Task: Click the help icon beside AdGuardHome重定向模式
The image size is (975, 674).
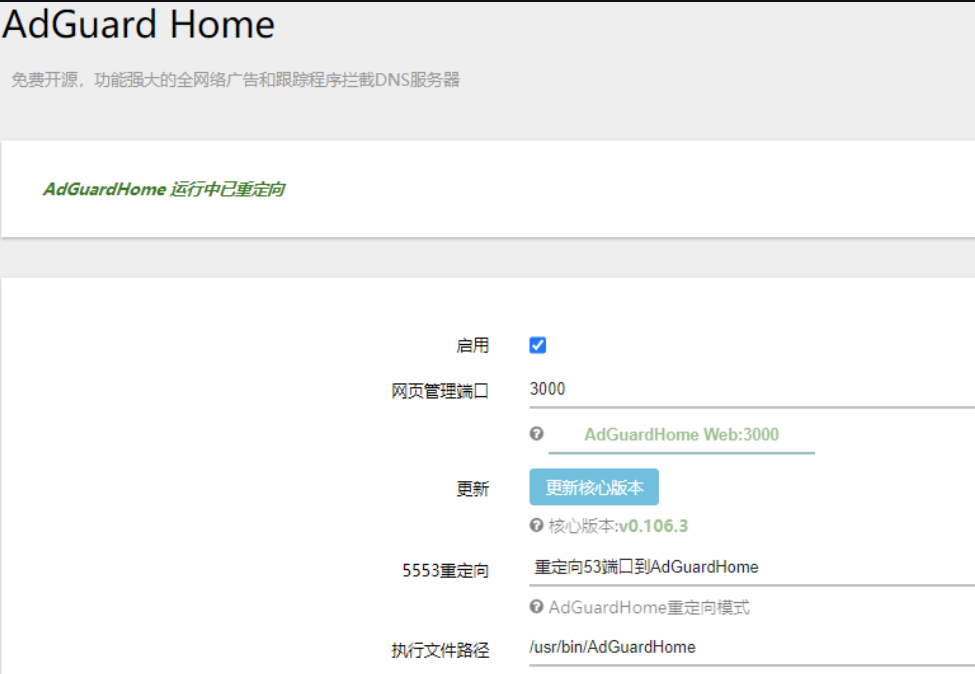Action: click(537, 606)
